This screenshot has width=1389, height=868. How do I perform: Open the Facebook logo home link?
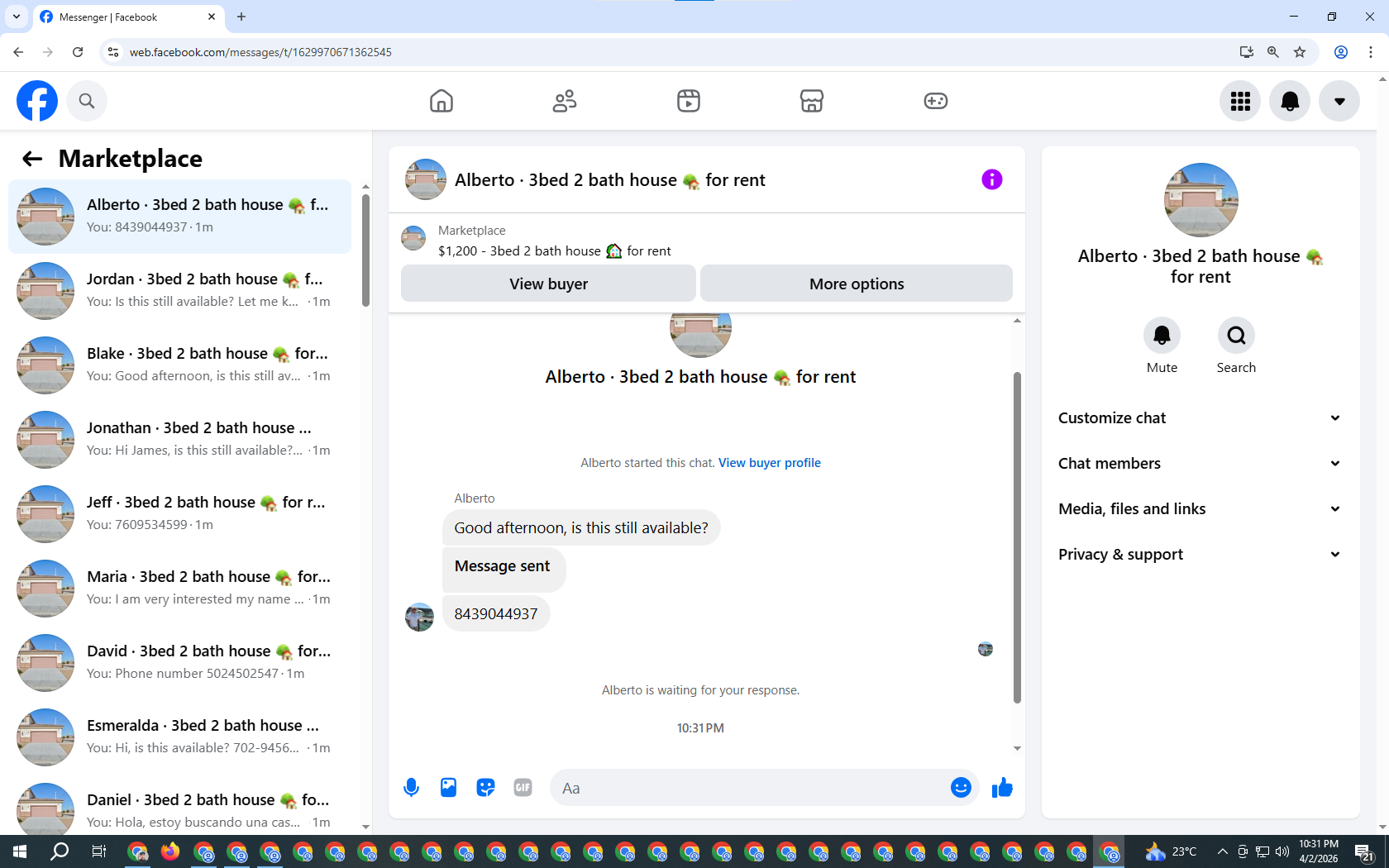(37, 101)
